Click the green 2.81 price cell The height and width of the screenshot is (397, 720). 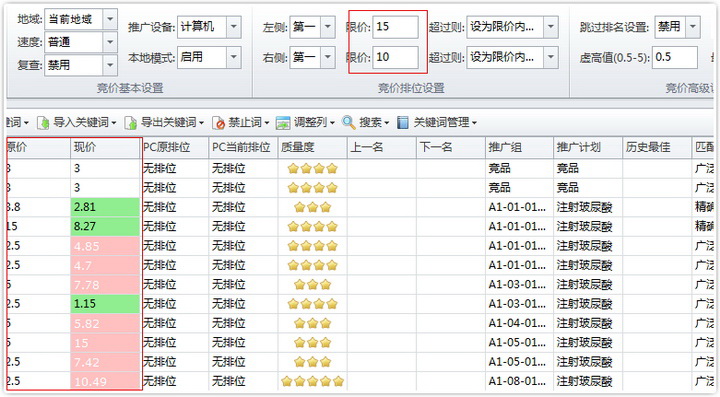click(105, 207)
